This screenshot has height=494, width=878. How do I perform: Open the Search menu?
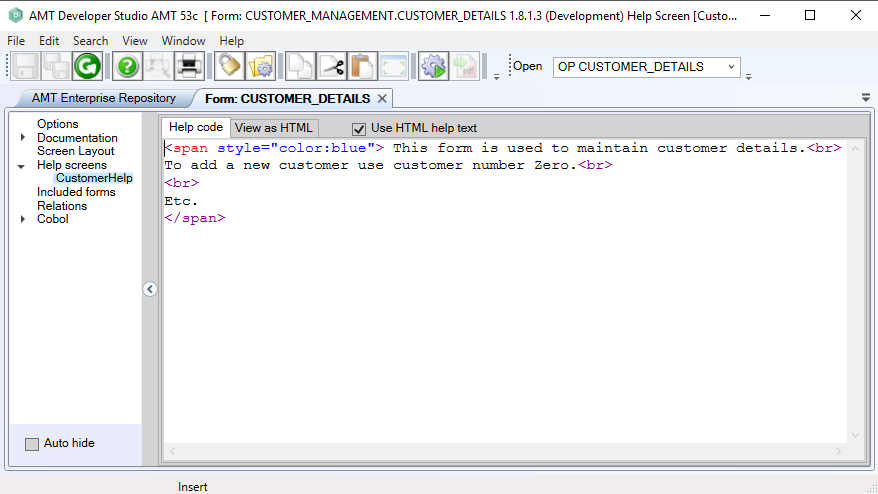[x=90, y=41]
